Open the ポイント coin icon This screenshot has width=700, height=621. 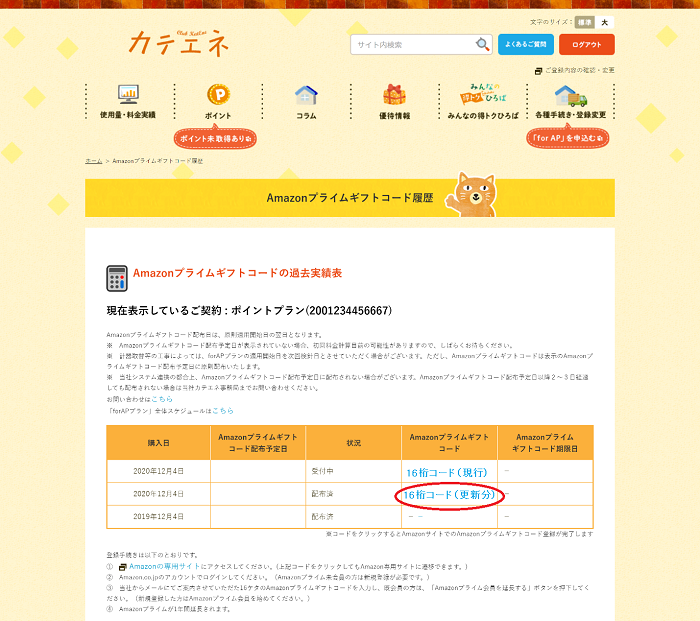(x=218, y=94)
